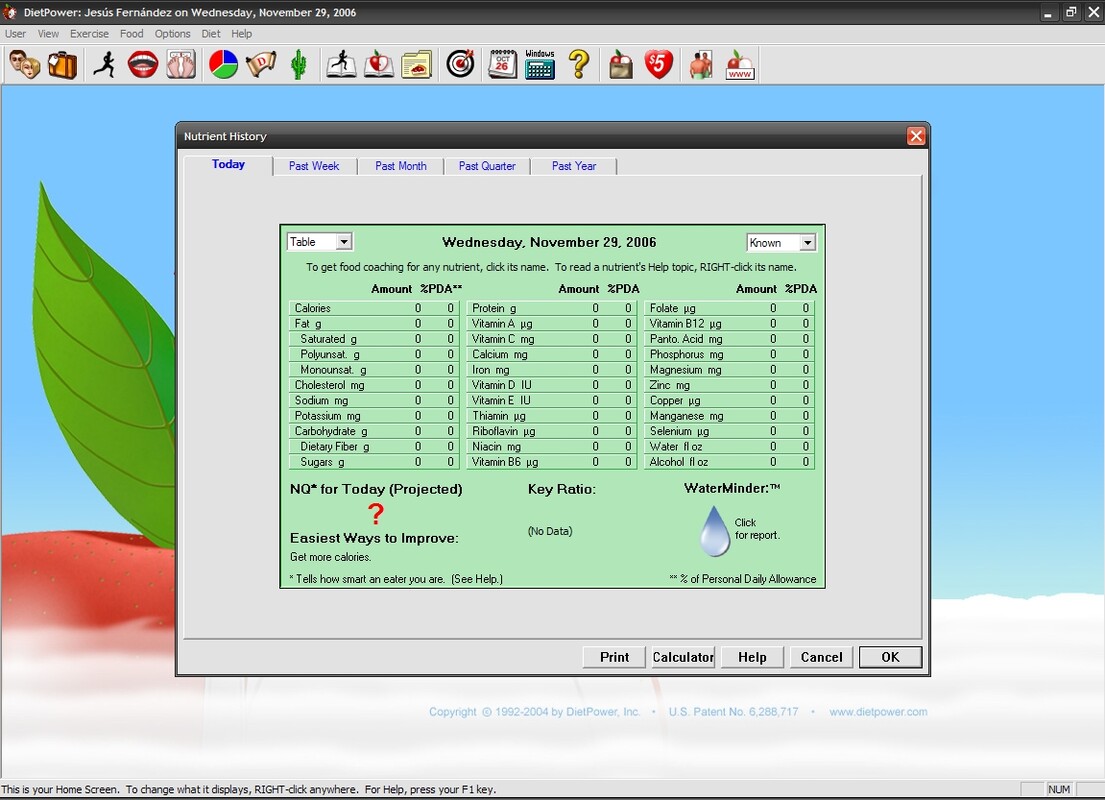Click the Carbohydrate g nutrient name
Viewport: 1105px width, 800px height.
[331, 431]
